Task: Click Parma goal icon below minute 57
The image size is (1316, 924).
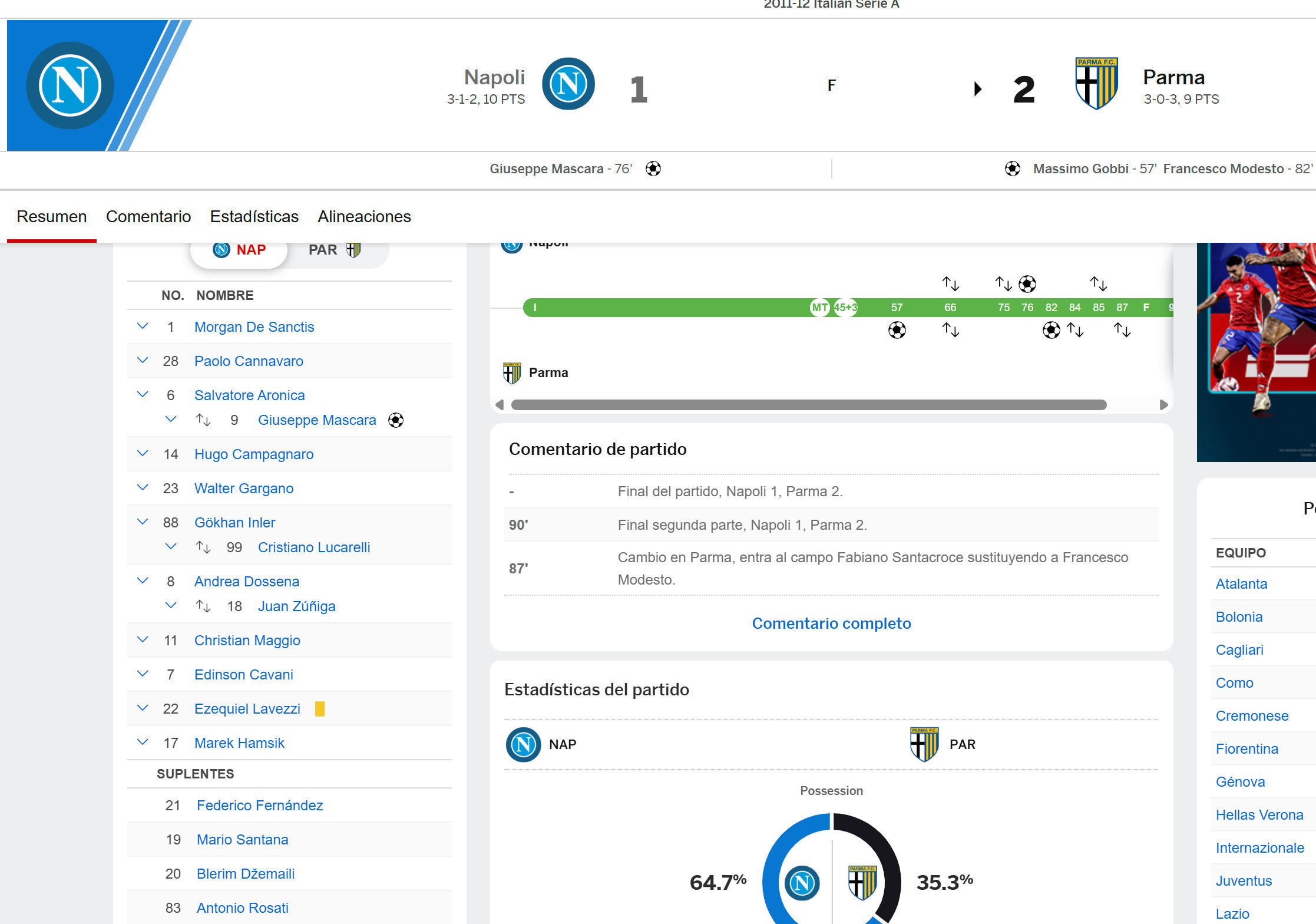Action: coord(897,330)
